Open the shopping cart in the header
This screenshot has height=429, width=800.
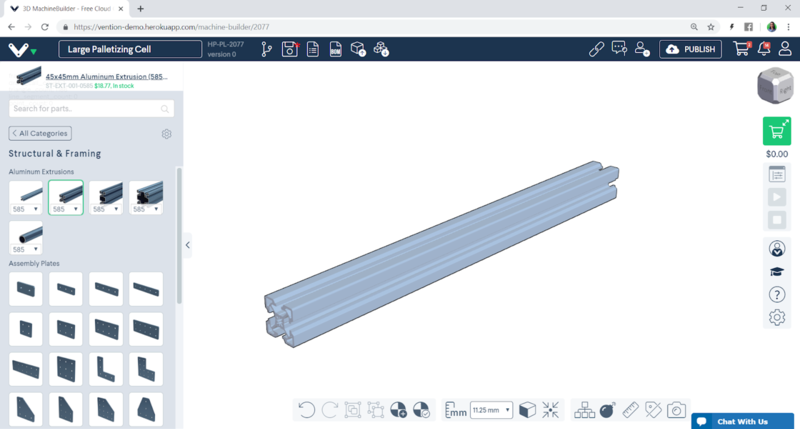point(741,49)
